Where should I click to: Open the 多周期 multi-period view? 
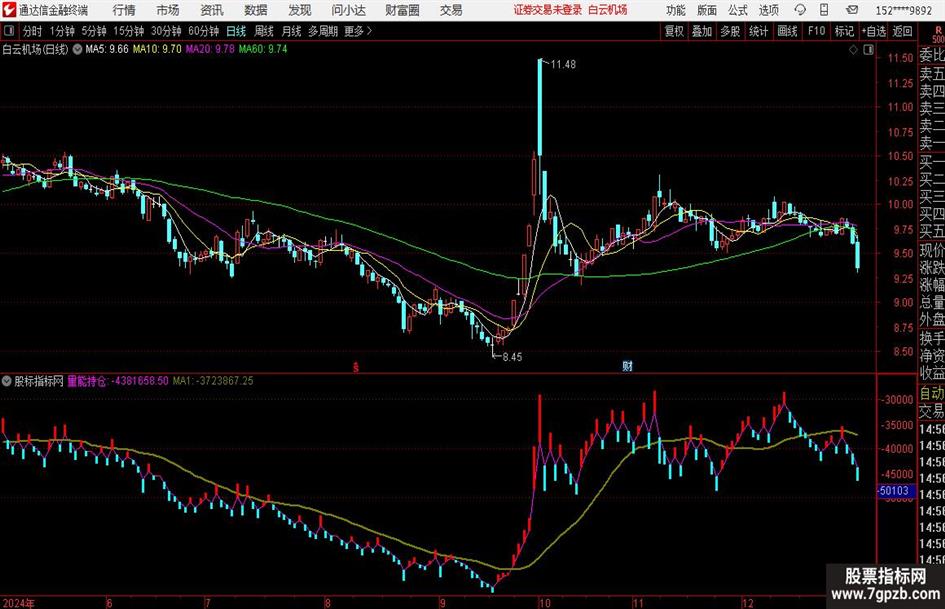coord(322,31)
